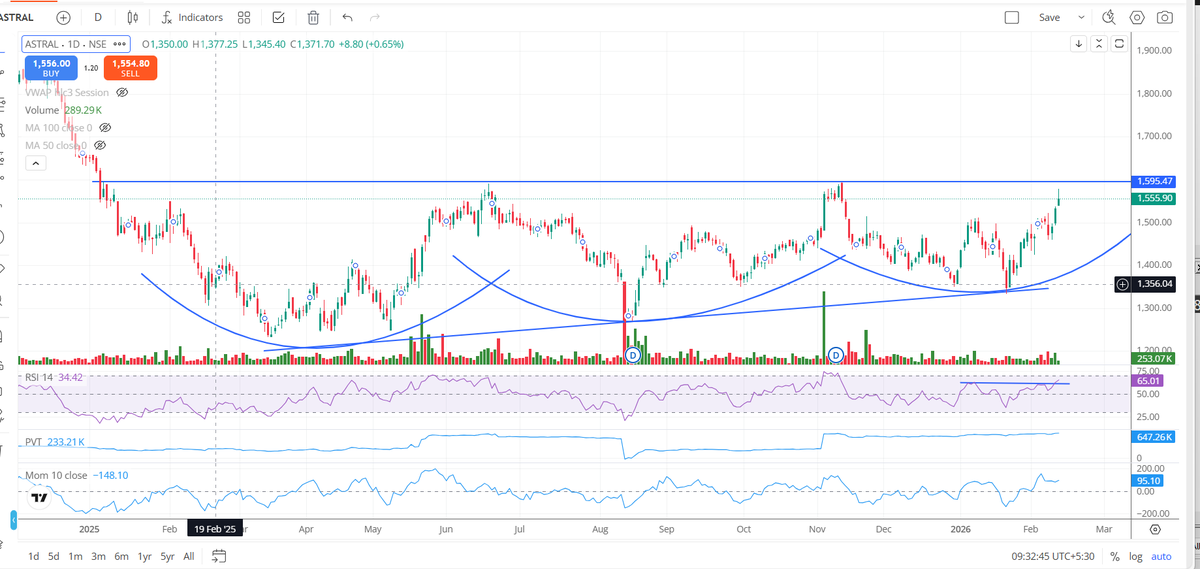Image resolution: width=1200 pixels, height=569 pixels.
Task: Click the collapse pane arrows icon
Action: [x=1099, y=44]
